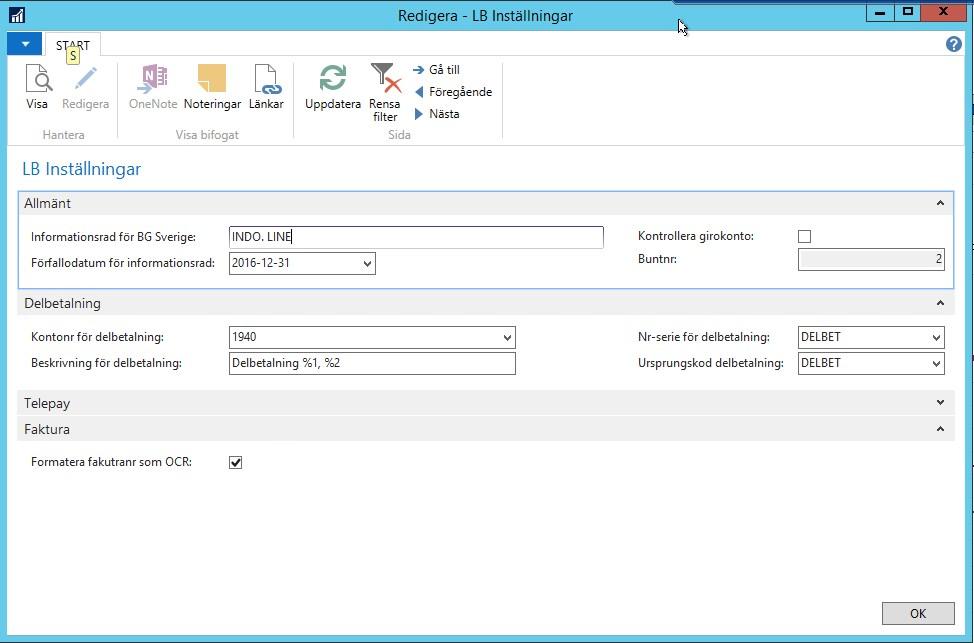Open Förfallodatum för informationsrad date dropdown
The width and height of the screenshot is (974, 643).
368,263
